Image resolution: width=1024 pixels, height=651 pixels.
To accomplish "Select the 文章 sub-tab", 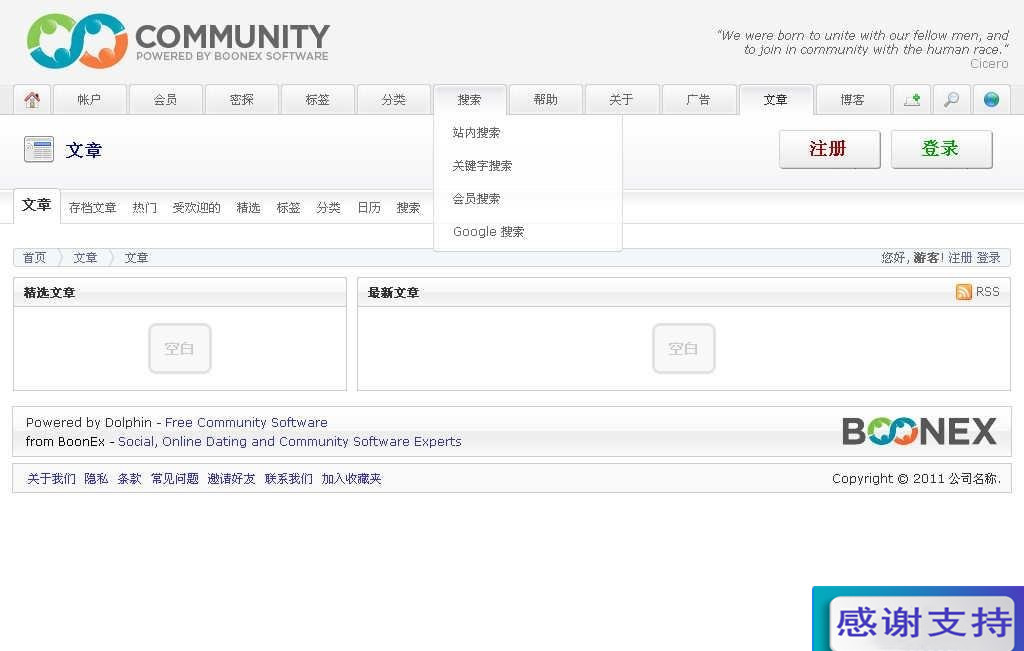I will tap(37, 206).
